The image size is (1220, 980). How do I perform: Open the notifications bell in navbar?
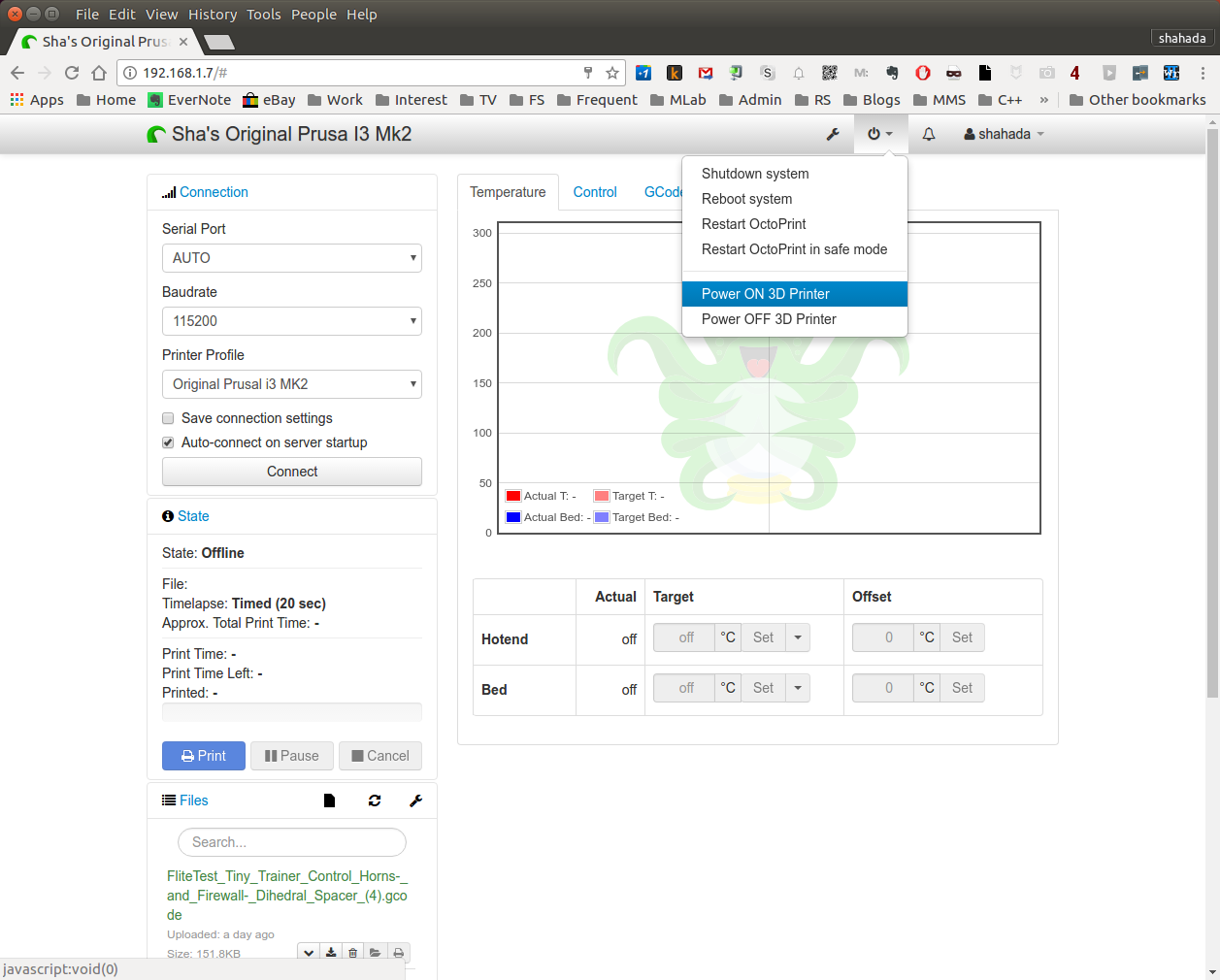tap(929, 134)
